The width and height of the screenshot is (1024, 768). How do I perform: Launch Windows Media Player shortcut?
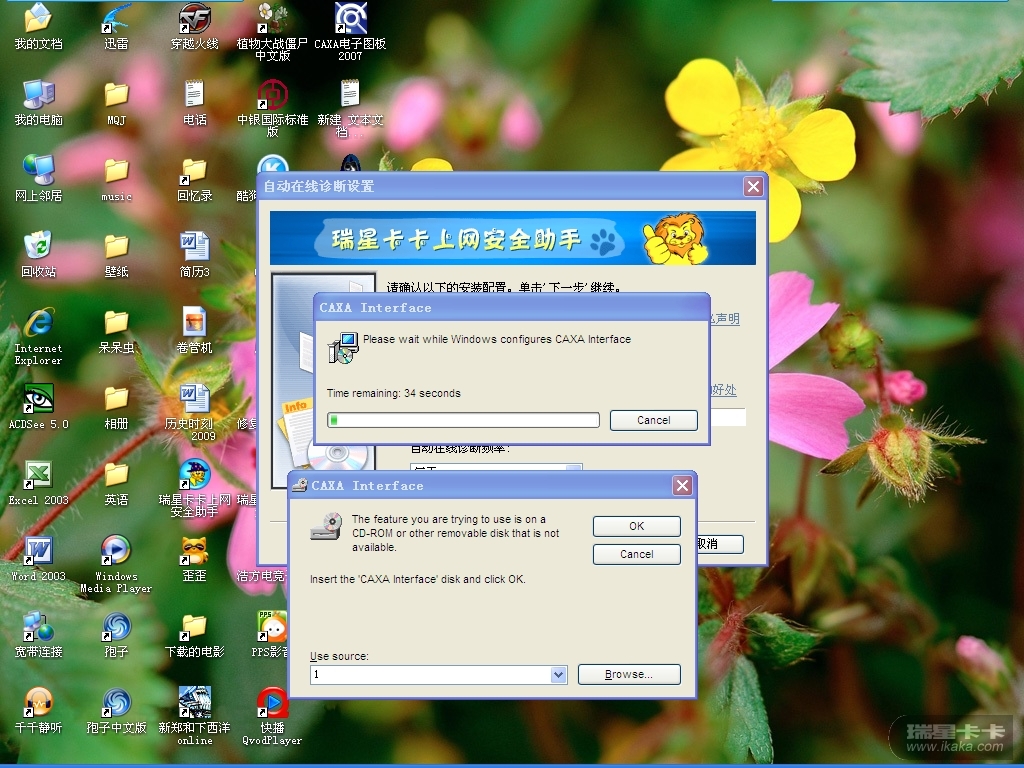(x=116, y=564)
